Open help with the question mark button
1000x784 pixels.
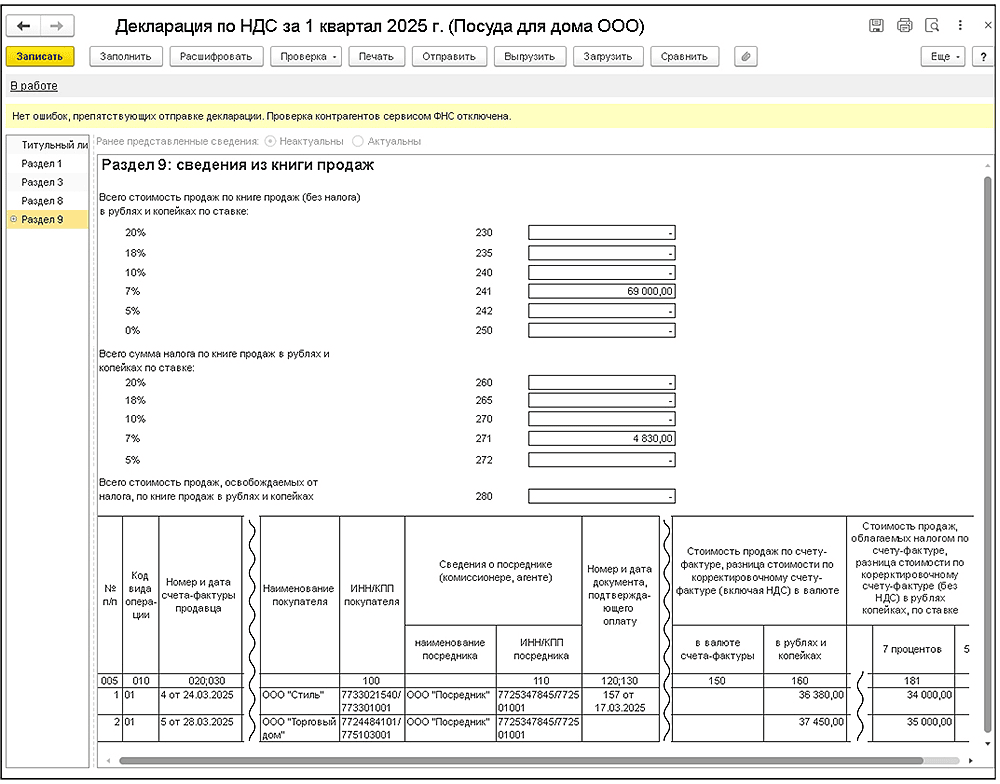981,57
